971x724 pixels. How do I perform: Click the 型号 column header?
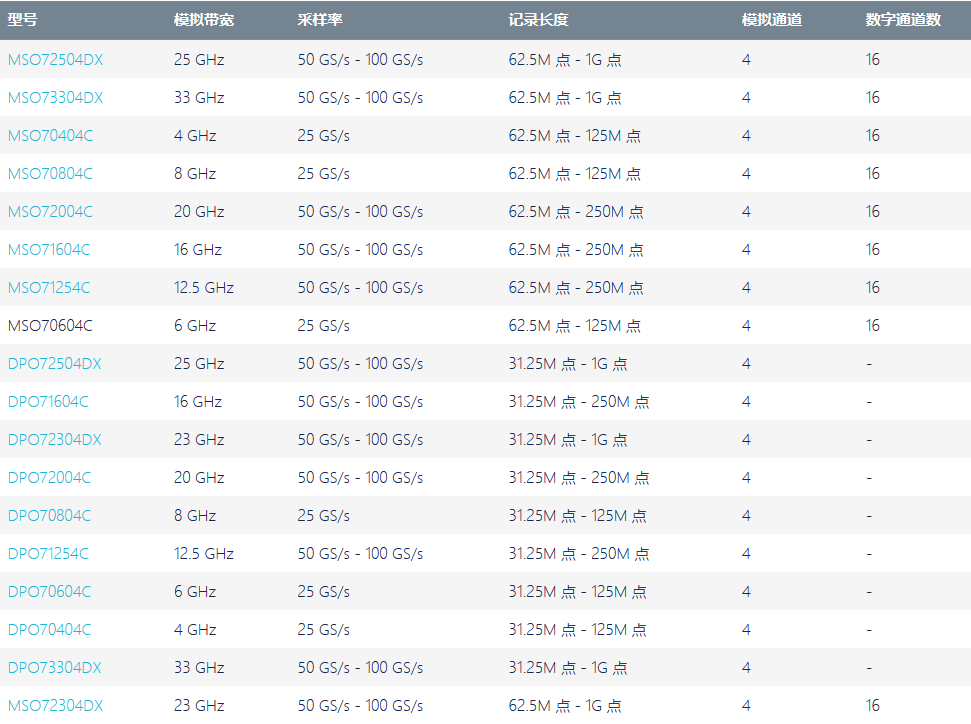pyautogui.click(x=22, y=20)
